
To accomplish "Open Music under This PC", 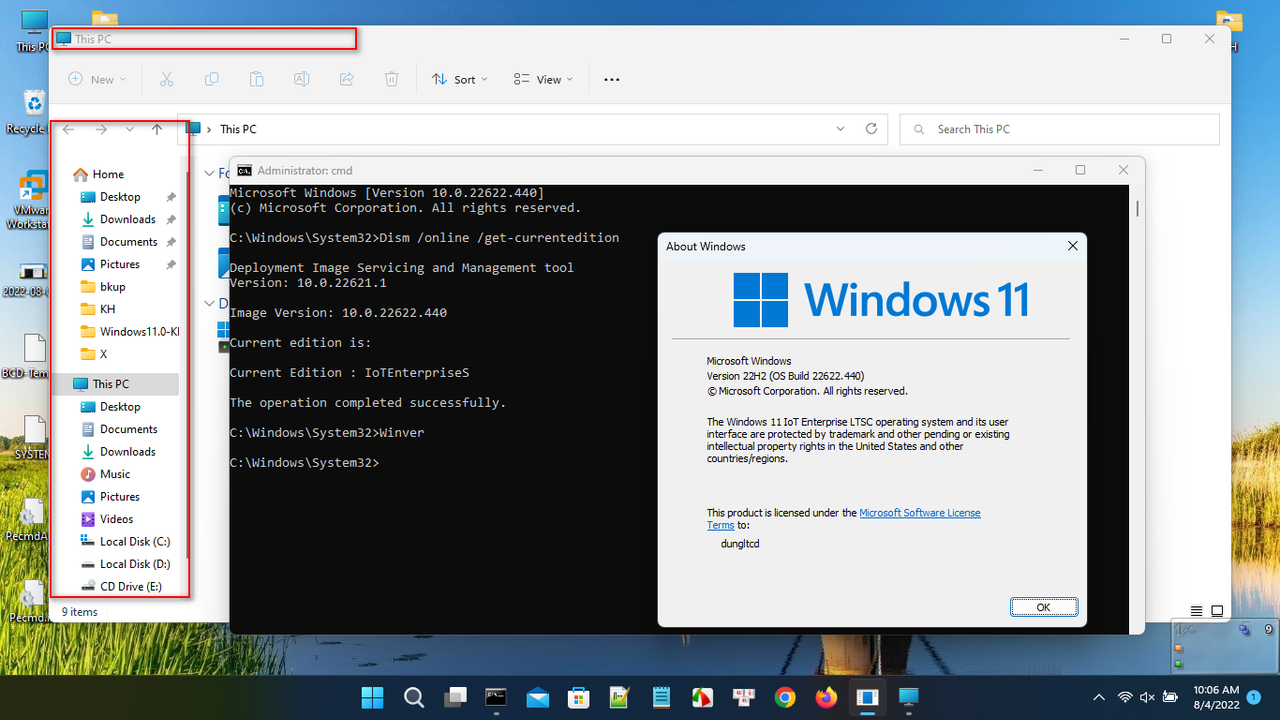I will click(117, 474).
